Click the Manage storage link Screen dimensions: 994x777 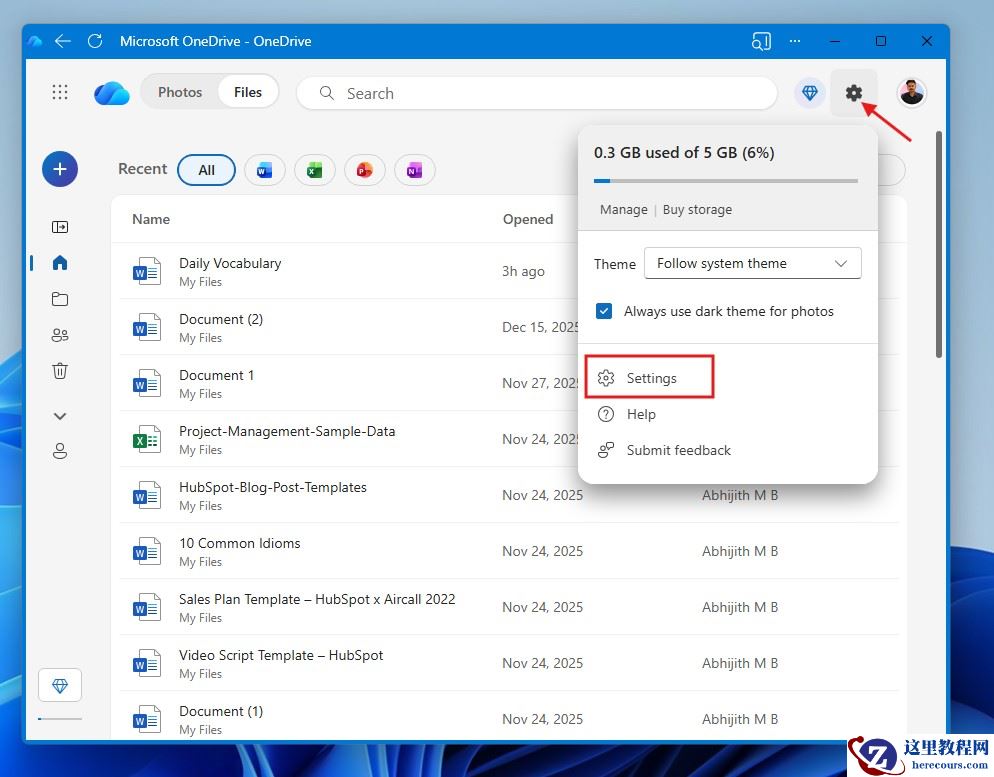click(x=623, y=209)
